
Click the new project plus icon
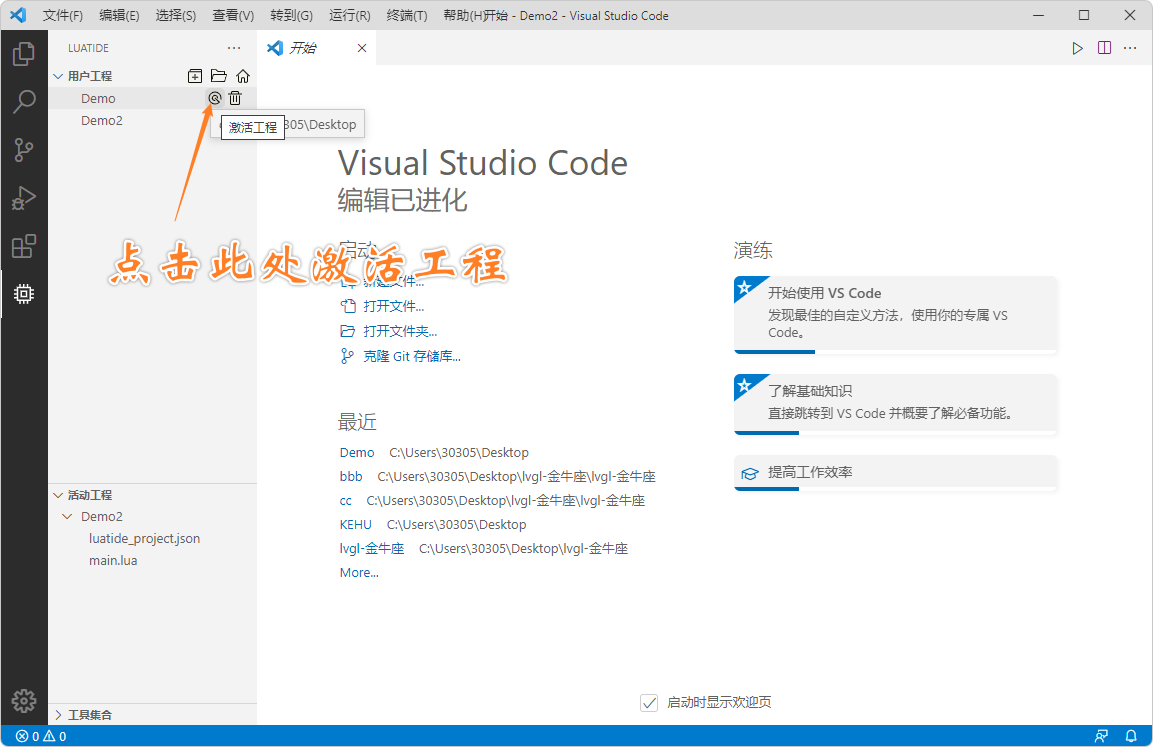(195, 76)
